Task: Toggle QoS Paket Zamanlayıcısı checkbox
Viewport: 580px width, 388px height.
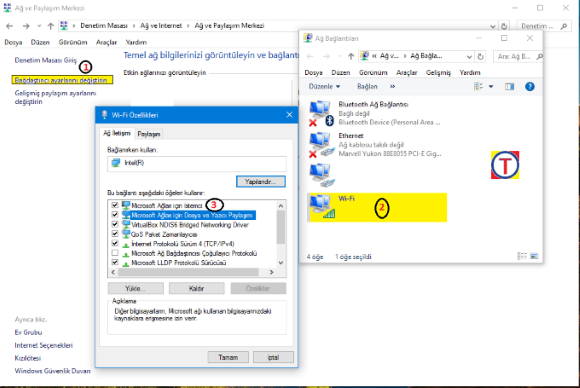Action: click(115, 234)
